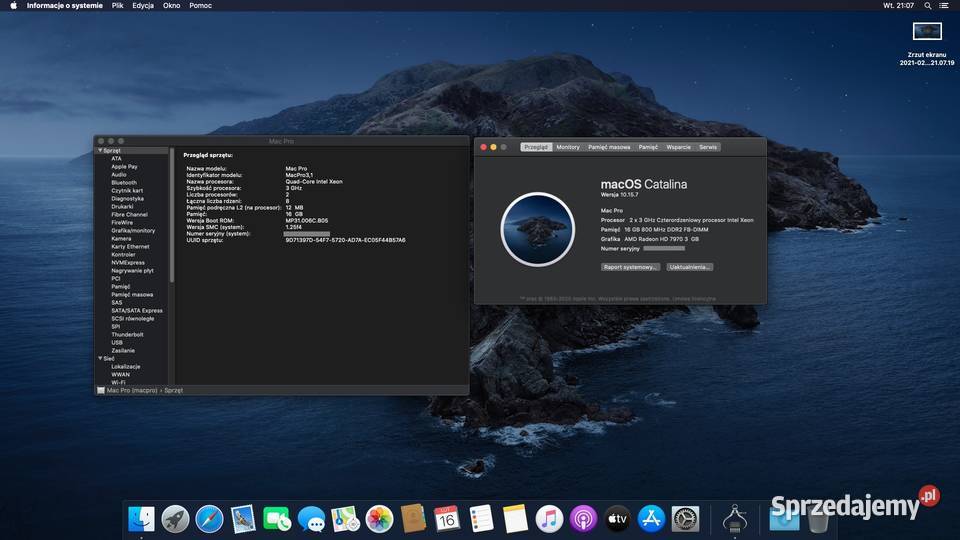Select FireWire in the sidebar
This screenshot has width=960, height=540.
click(122, 222)
